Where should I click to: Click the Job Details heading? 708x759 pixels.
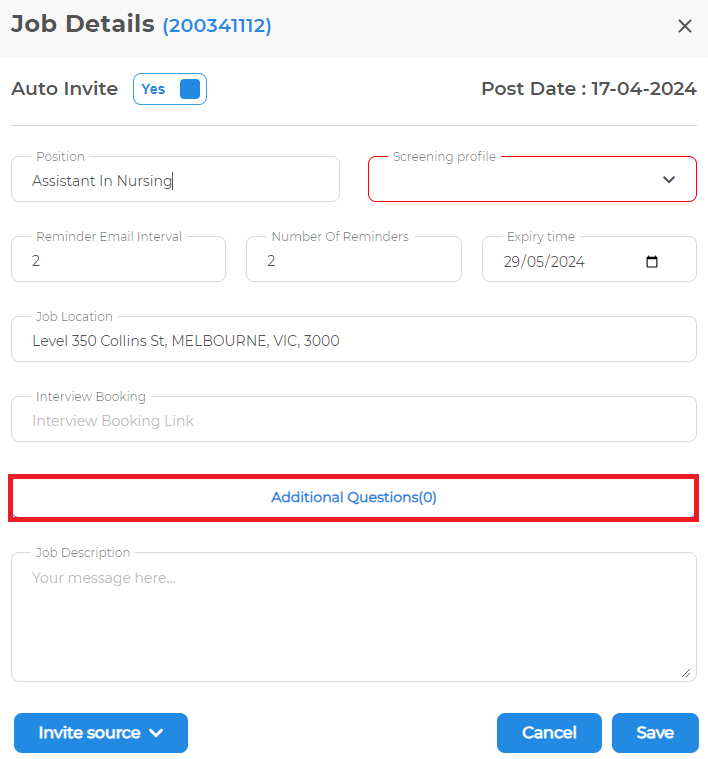(x=83, y=24)
